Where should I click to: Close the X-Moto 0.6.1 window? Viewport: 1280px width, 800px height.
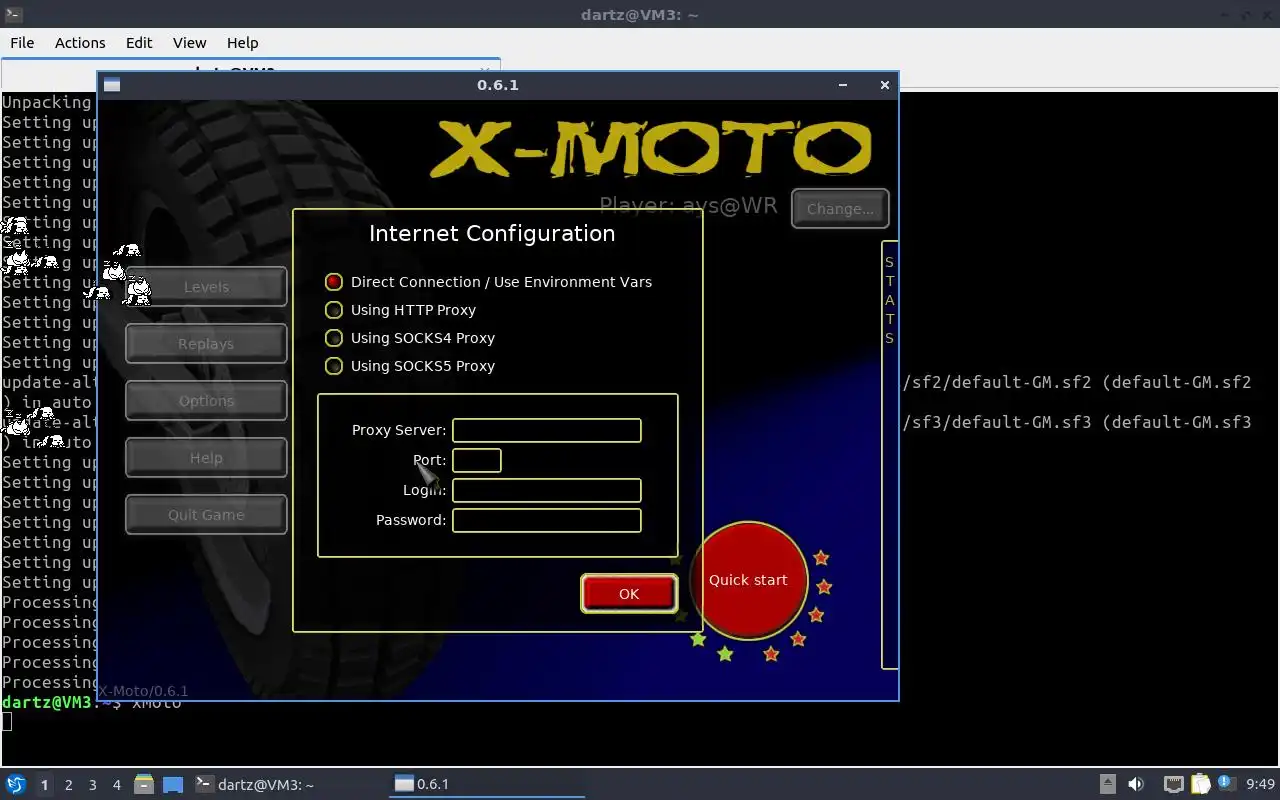pyautogui.click(x=884, y=85)
